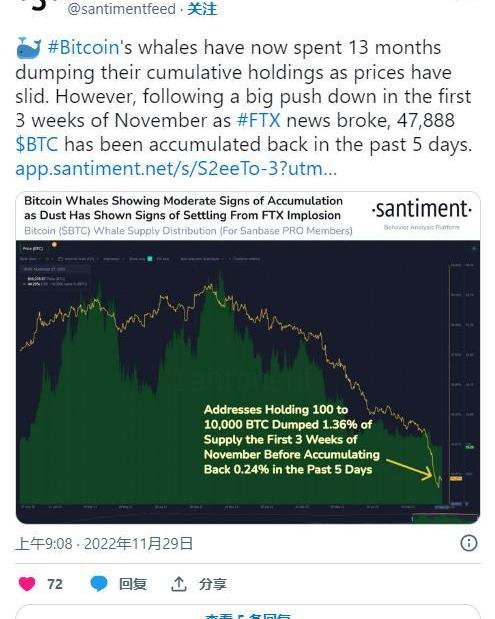Follow the account via 关注
Viewport: 495px width, 619px height.
click(x=202, y=9)
